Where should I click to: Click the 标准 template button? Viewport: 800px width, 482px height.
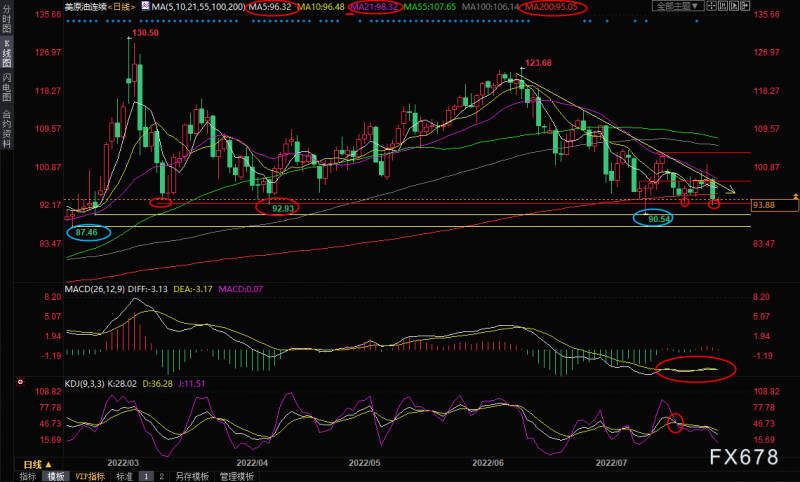tap(124, 476)
